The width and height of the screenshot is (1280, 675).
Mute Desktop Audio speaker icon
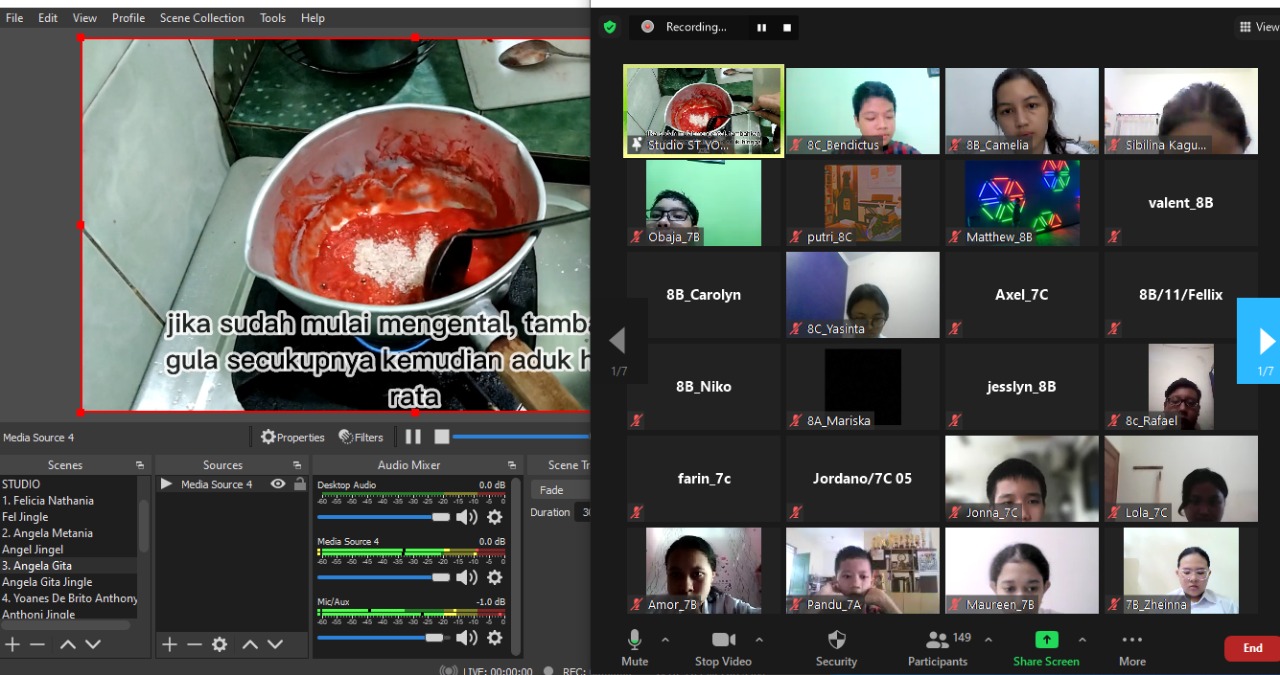click(466, 517)
